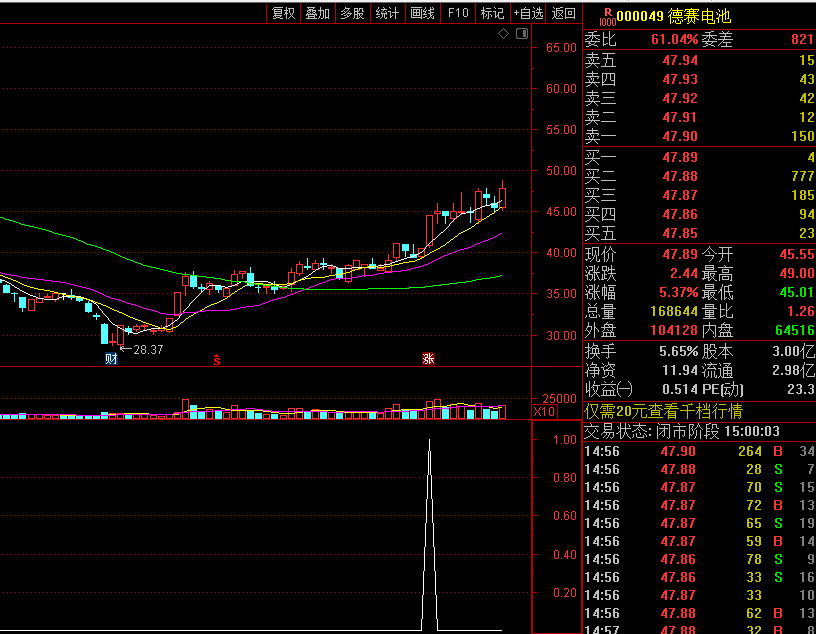This screenshot has height=634, width=816.
Task: Click the 返回 back button
Action: [564, 13]
